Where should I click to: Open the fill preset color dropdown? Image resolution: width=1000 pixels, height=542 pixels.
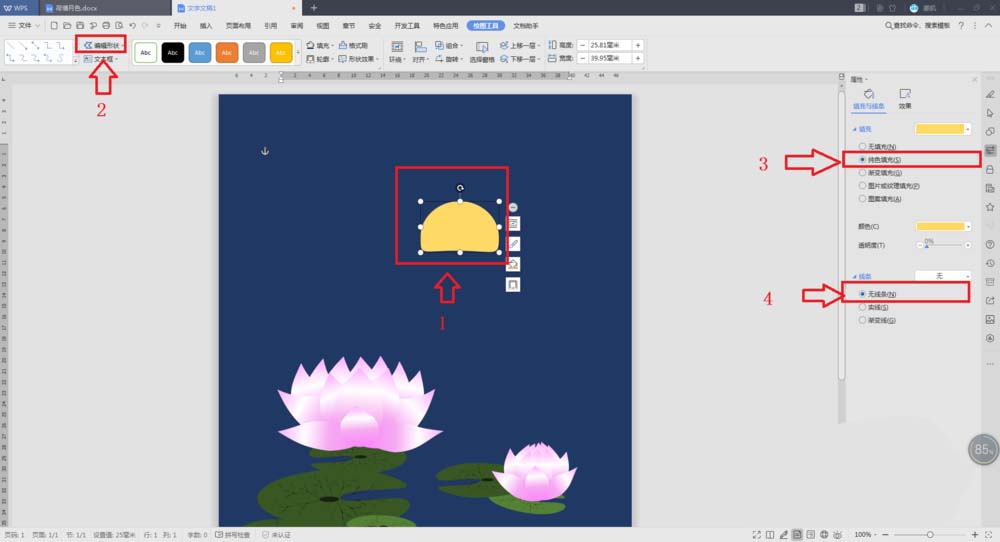point(967,129)
